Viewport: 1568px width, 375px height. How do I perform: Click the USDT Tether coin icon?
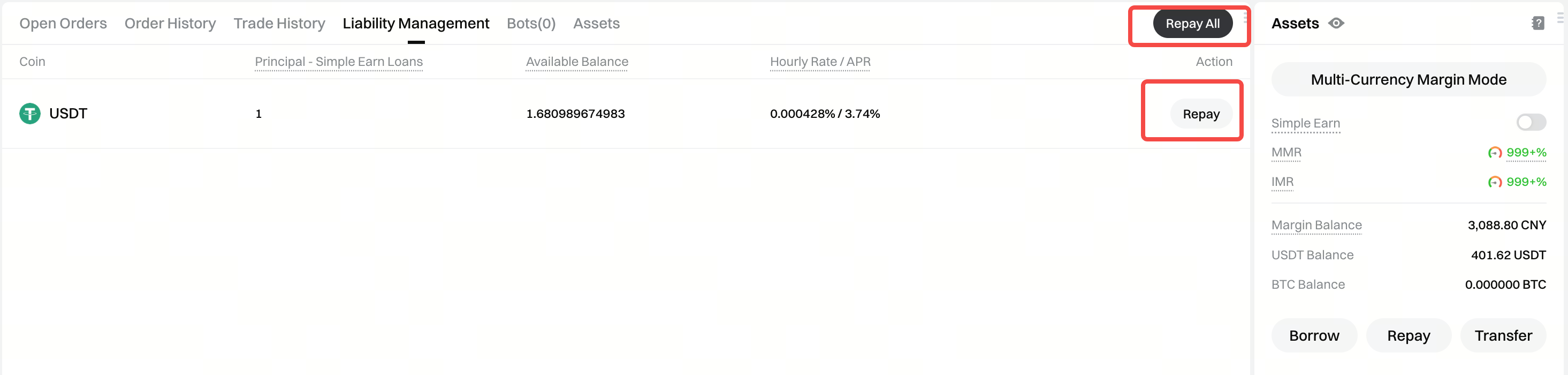(30, 114)
